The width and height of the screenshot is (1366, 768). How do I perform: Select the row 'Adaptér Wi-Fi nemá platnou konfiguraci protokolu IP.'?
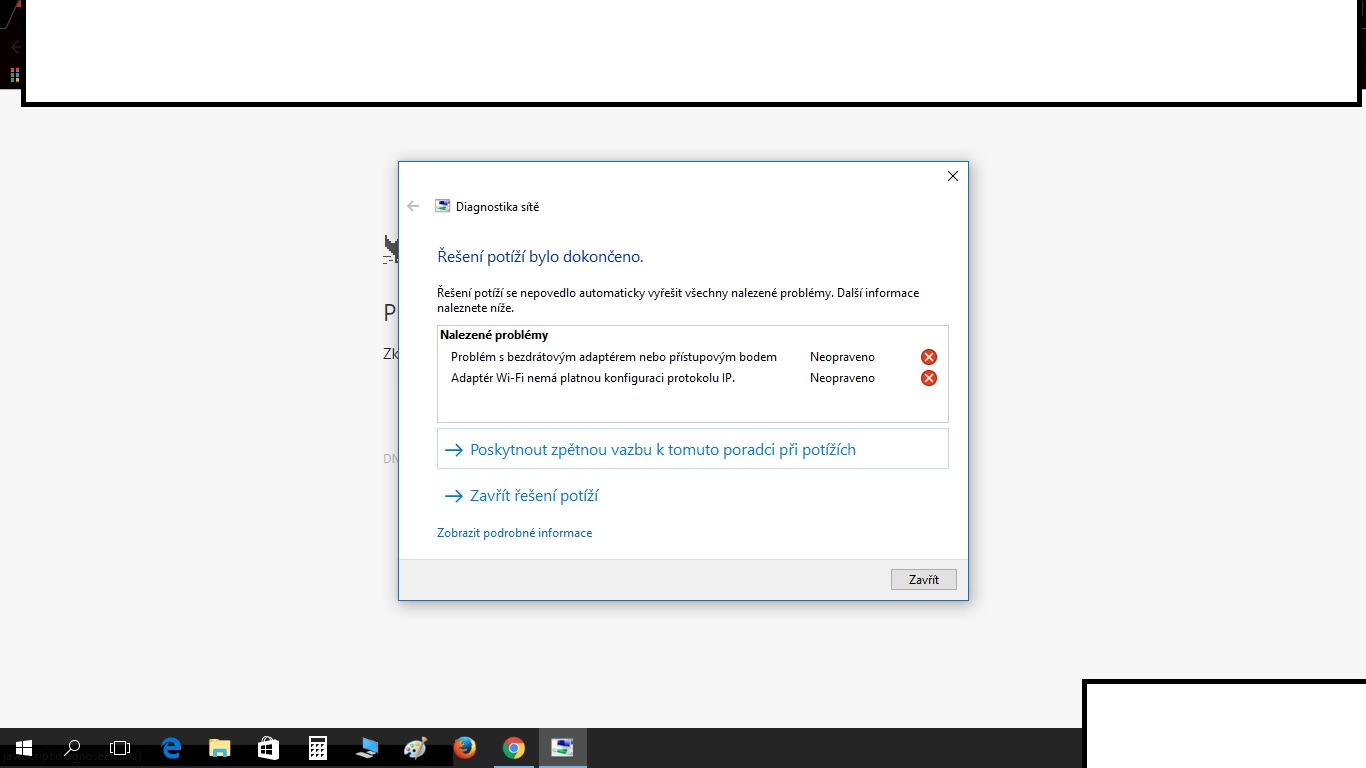click(x=692, y=378)
